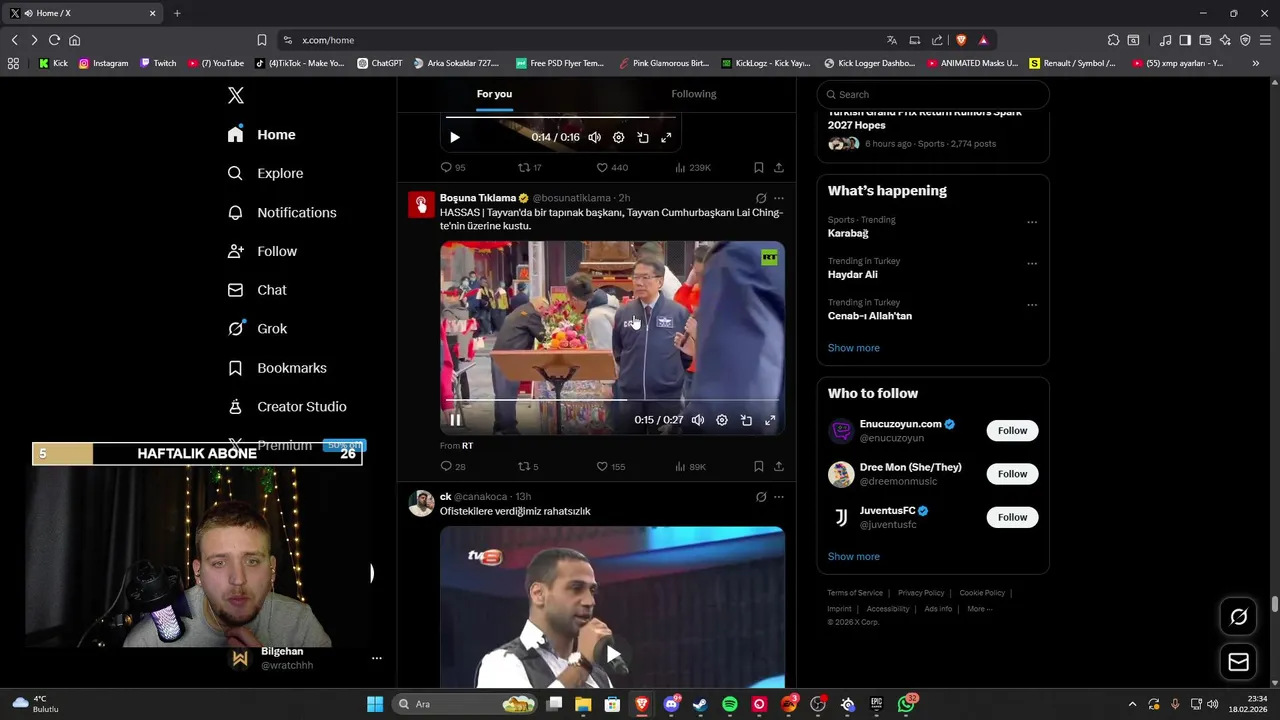This screenshot has height=720, width=1280.
Task: Toggle picture-in-picture on RT video
Action: (746, 420)
